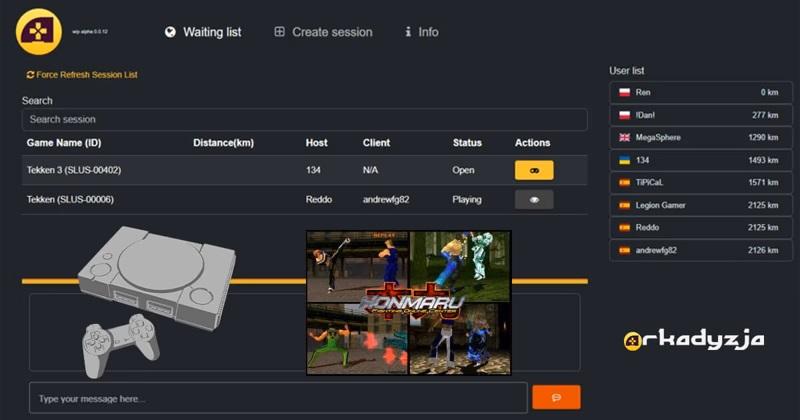800x420 pixels.
Task: Select user Ren in User list
Action: pos(701,92)
